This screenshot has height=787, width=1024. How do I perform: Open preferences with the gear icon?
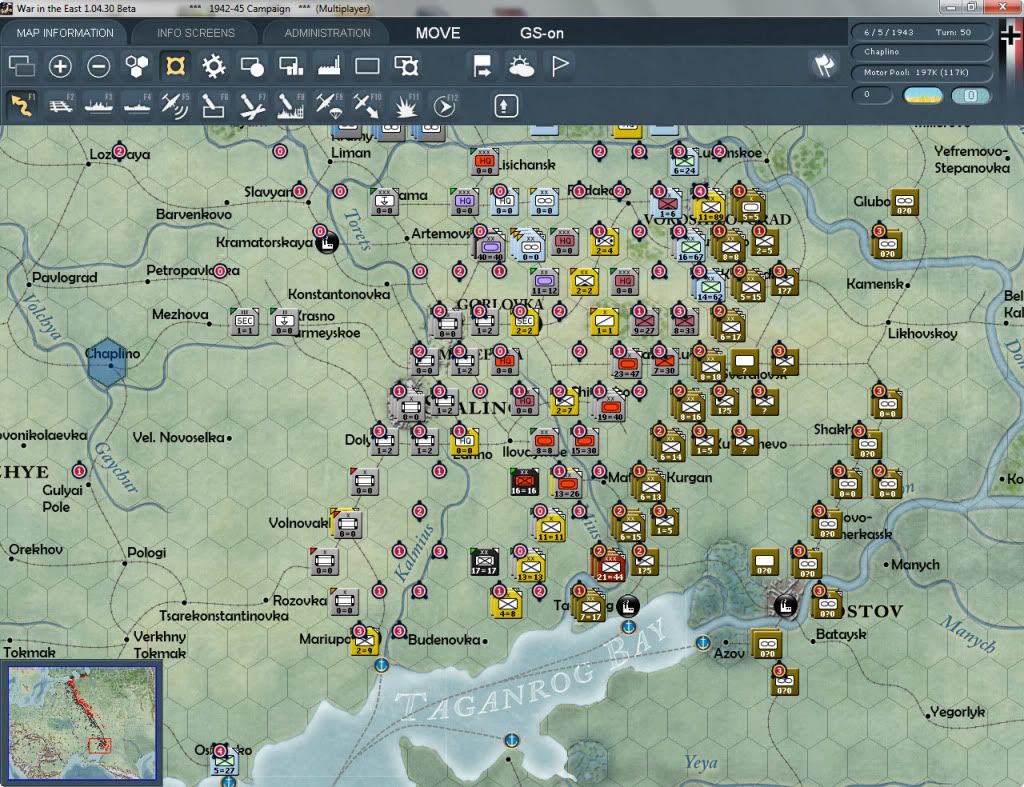pyautogui.click(x=214, y=66)
